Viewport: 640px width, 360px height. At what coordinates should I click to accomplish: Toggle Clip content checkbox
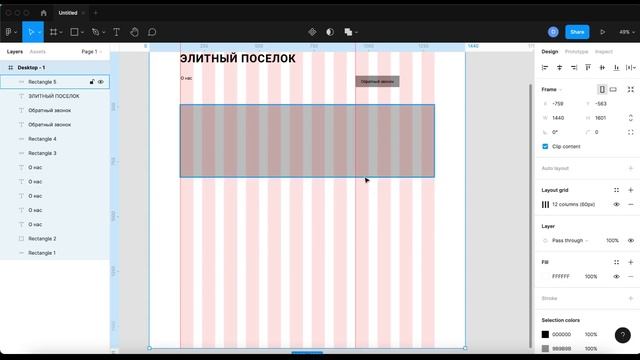click(x=545, y=147)
